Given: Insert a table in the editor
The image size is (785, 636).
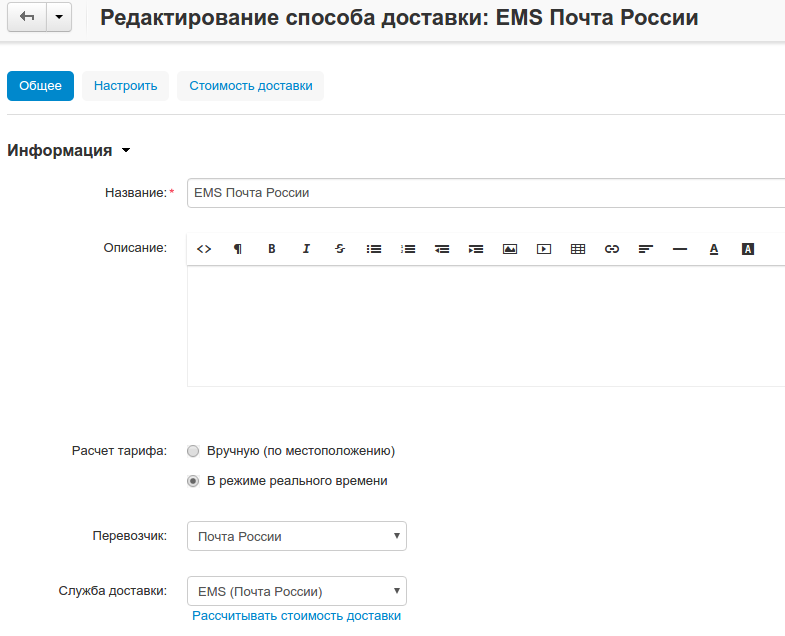Looking at the screenshot, I should (x=577, y=249).
